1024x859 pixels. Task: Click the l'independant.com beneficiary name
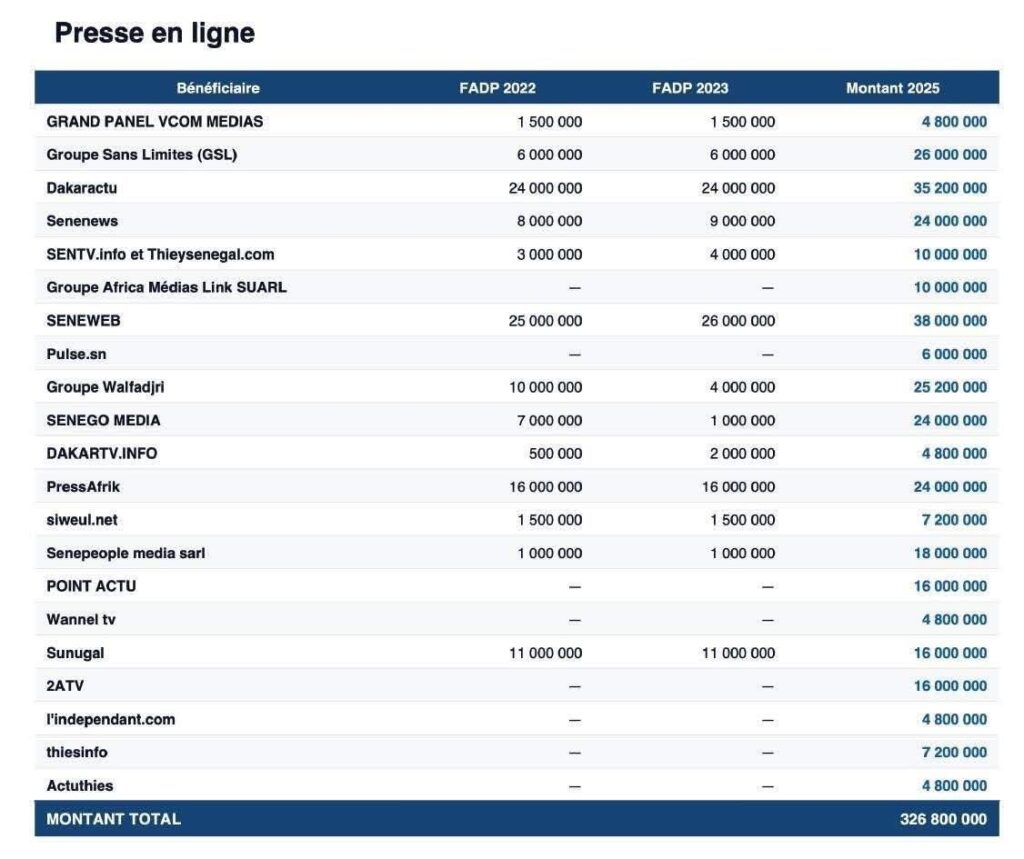110,719
